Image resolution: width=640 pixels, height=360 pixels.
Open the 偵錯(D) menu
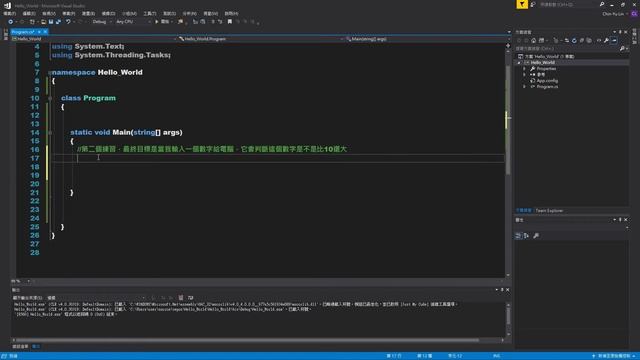point(108,13)
